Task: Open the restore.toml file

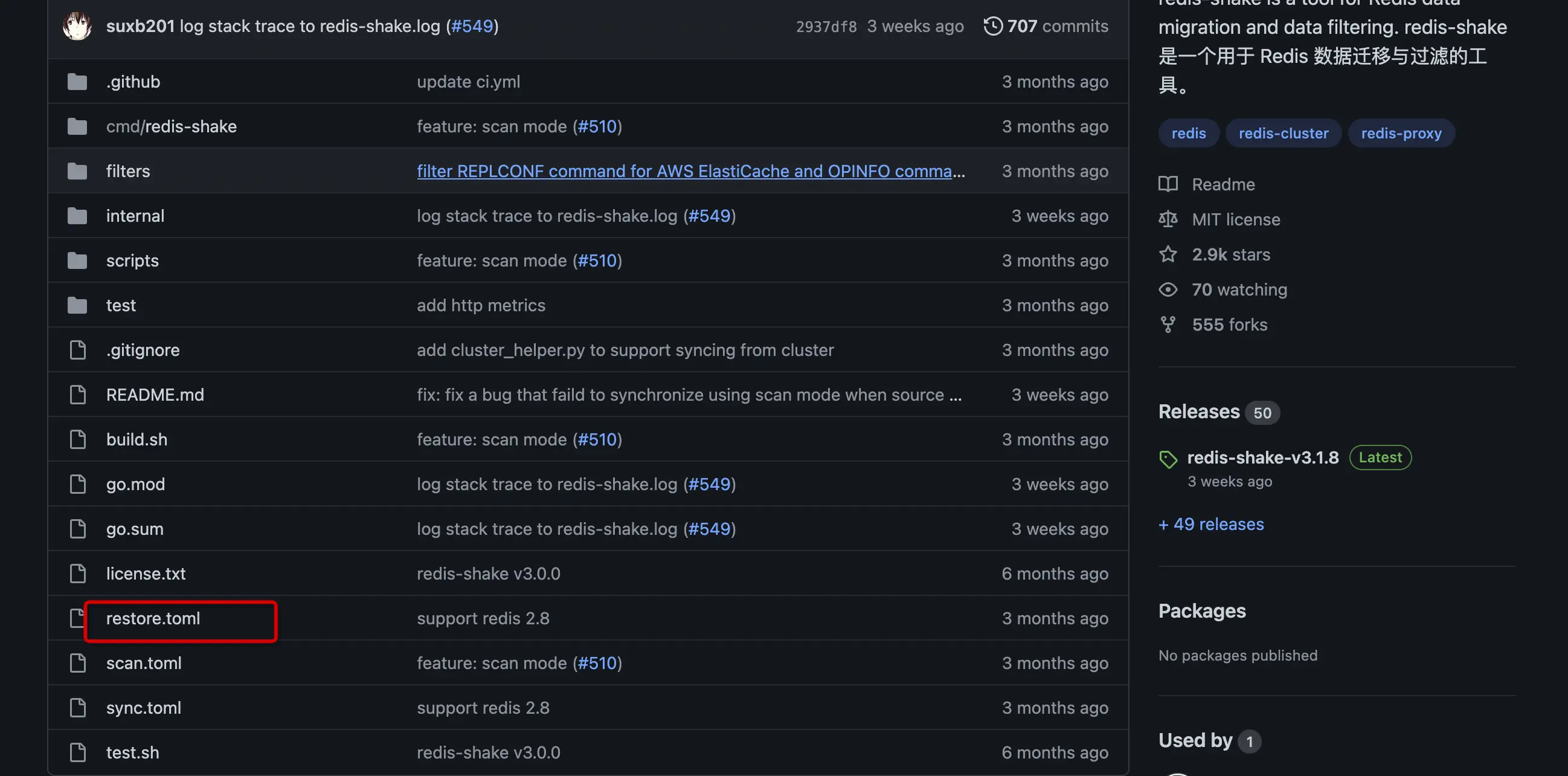Action: pos(153,619)
